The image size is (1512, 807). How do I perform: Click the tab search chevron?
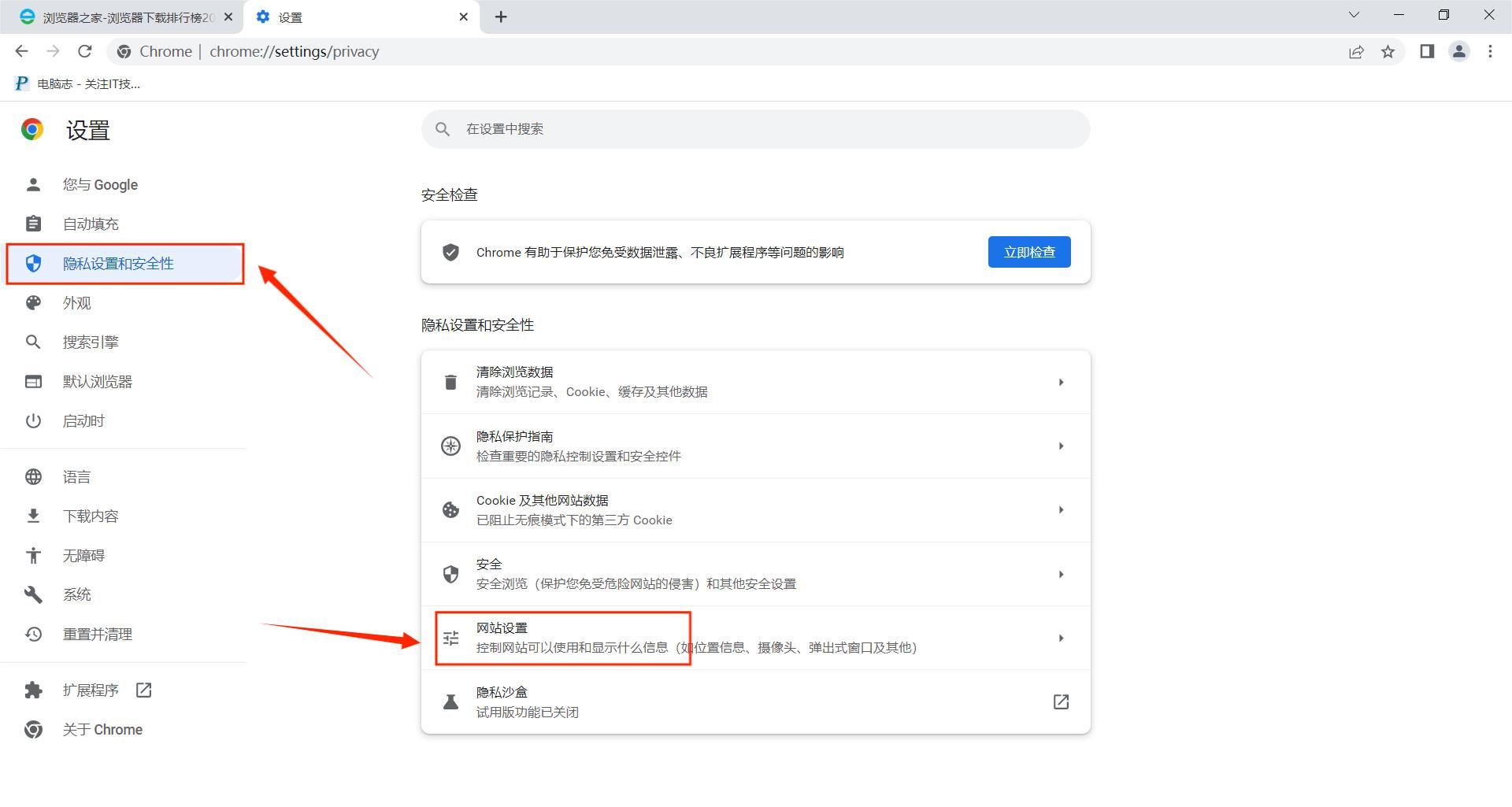pos(1354,15)
